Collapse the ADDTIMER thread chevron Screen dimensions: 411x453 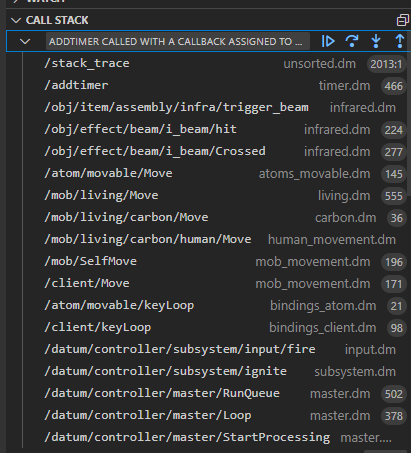(x=25, y=42)
